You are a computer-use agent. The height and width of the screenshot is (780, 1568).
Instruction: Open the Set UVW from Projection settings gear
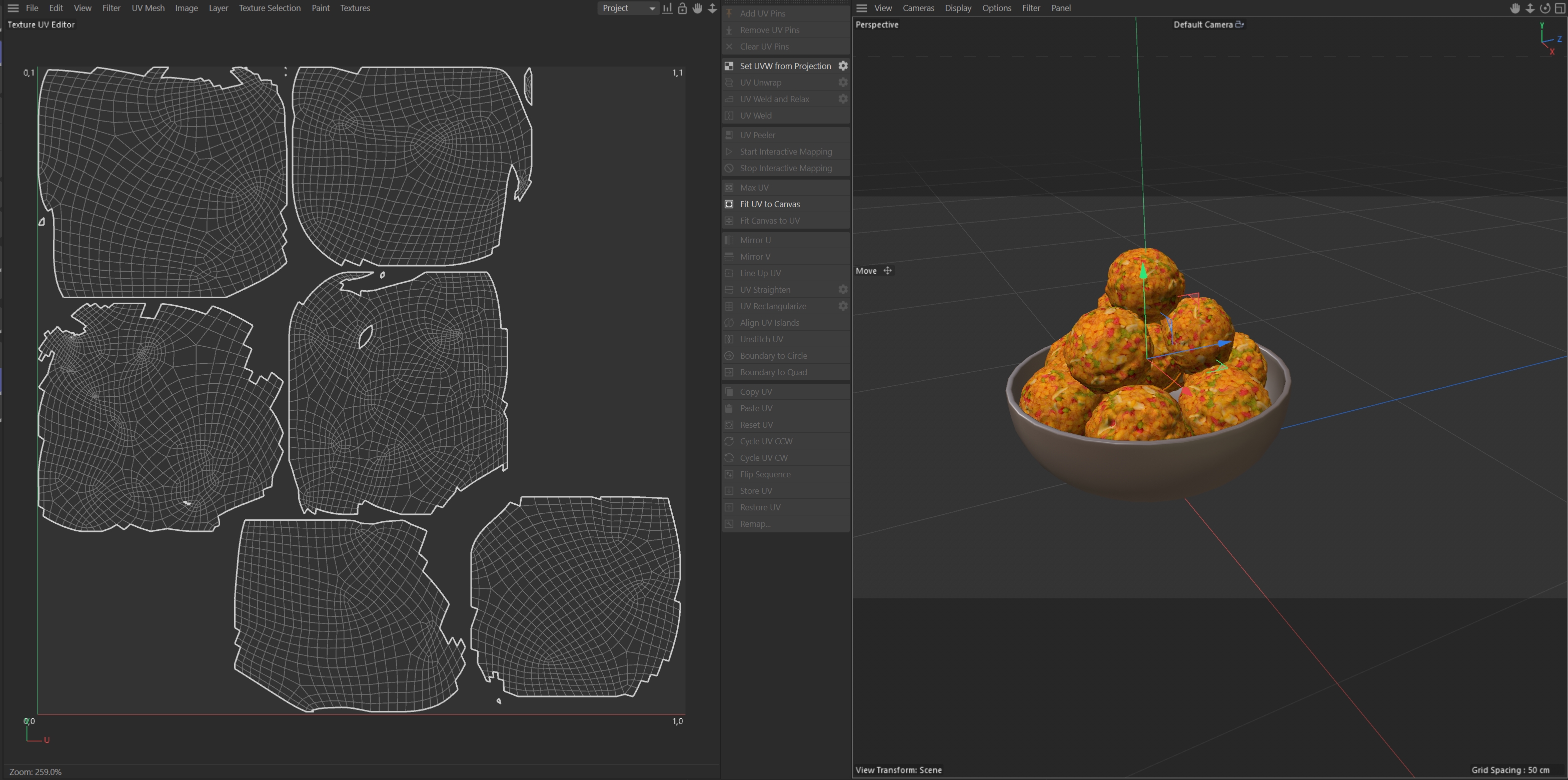[x=843, y=66]
